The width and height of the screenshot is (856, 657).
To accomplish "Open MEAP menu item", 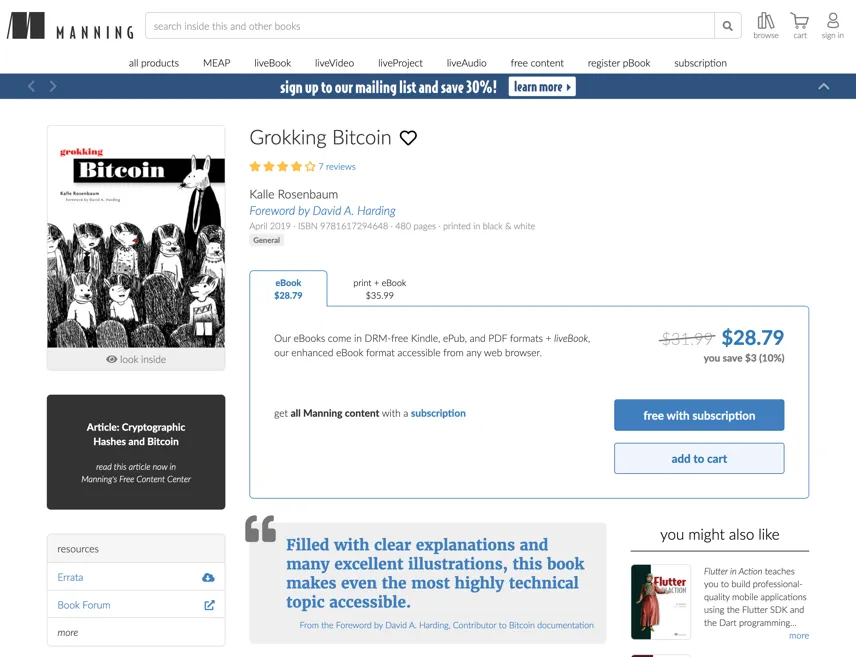I will click(x=217, y=63).
